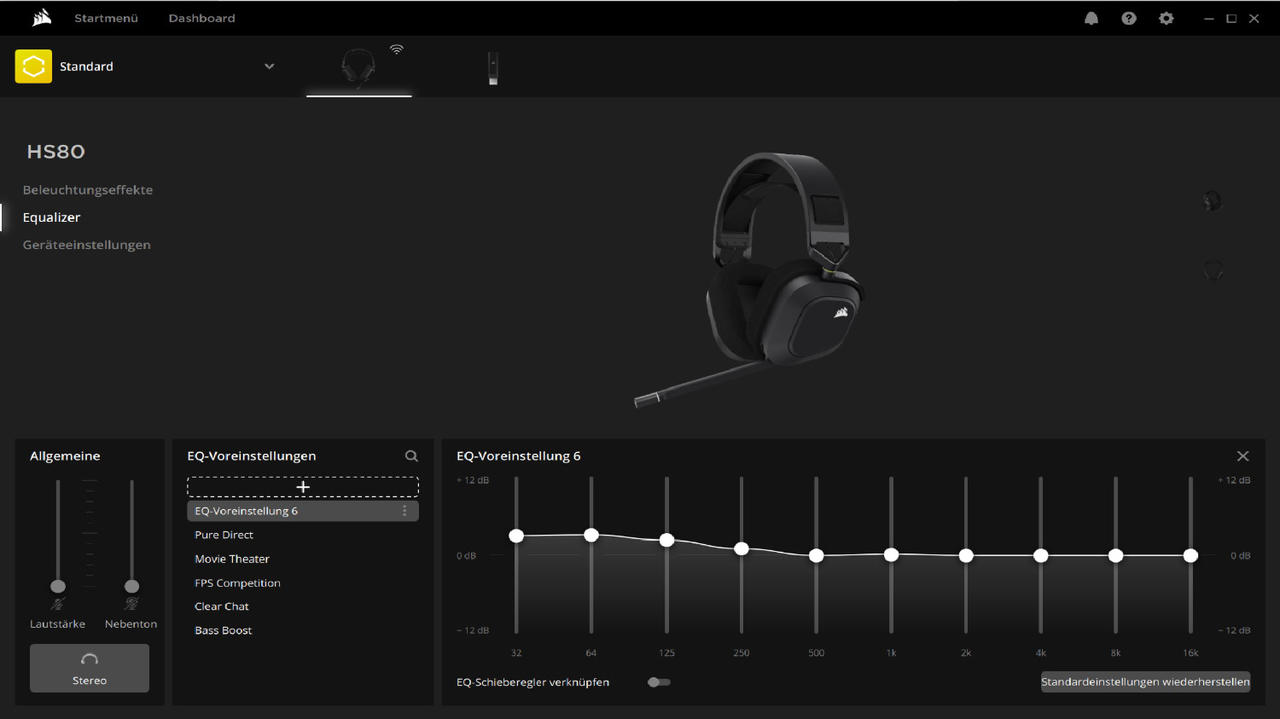Click the 250 Hz EQ slider handle
1280x719 pixels.
tap(741, 549)
